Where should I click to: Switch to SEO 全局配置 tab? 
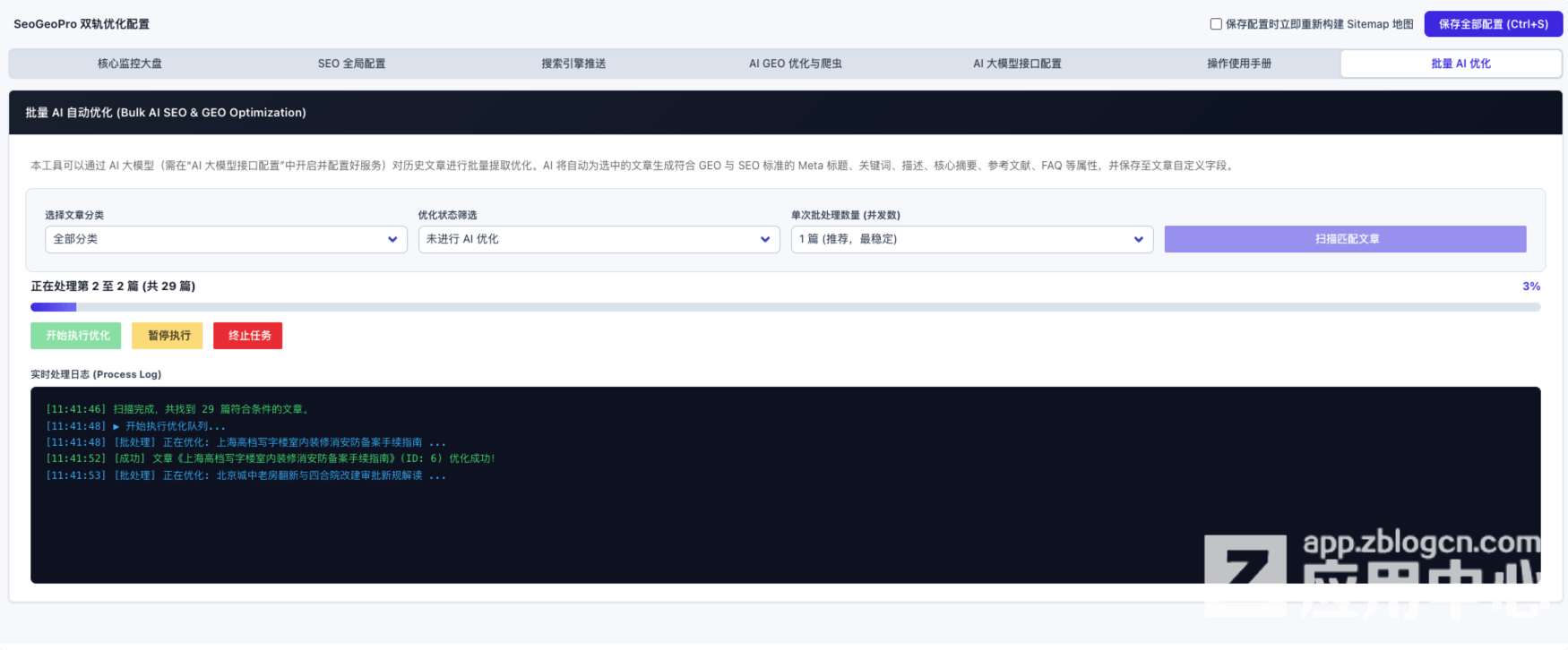click(x=351, y=64)
